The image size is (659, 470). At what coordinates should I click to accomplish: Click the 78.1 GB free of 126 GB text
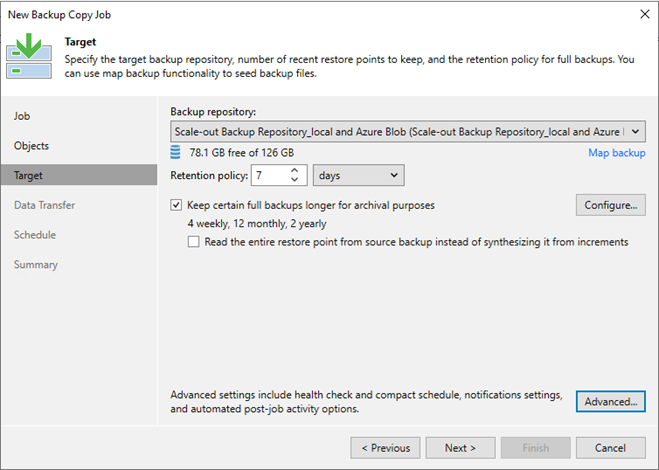click(x=242, y=153)
